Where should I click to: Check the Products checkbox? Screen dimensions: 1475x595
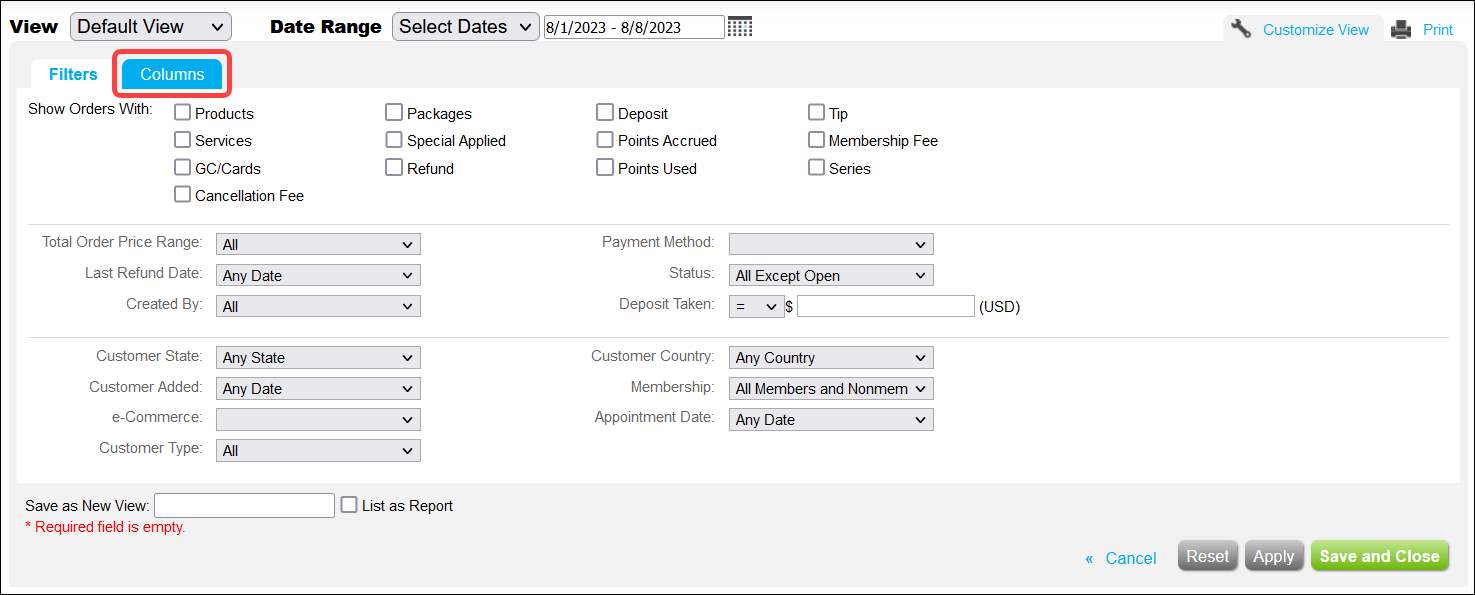(182, 113)
